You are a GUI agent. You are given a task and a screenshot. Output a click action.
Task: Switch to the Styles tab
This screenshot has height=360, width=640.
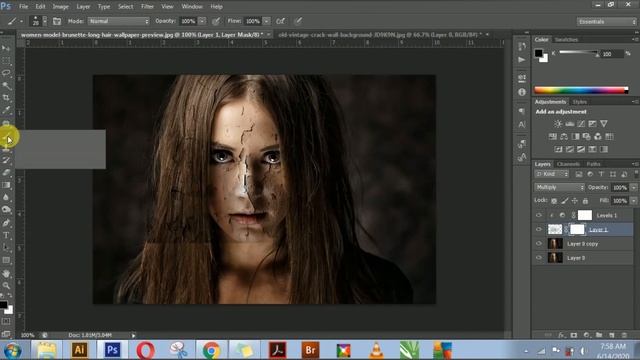pyautogui.click(x=579, y=102)
